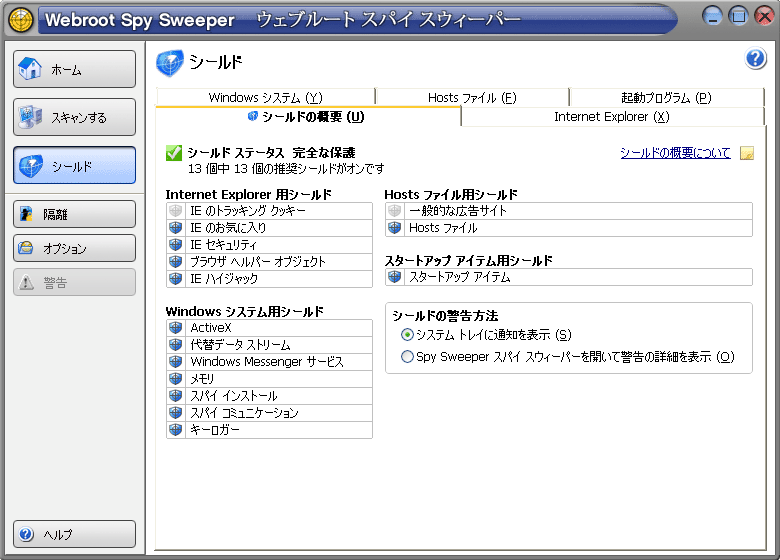Switch to the Windows システム (Y) tab
The height and width of the screenshot is (560, 780).
266,97
